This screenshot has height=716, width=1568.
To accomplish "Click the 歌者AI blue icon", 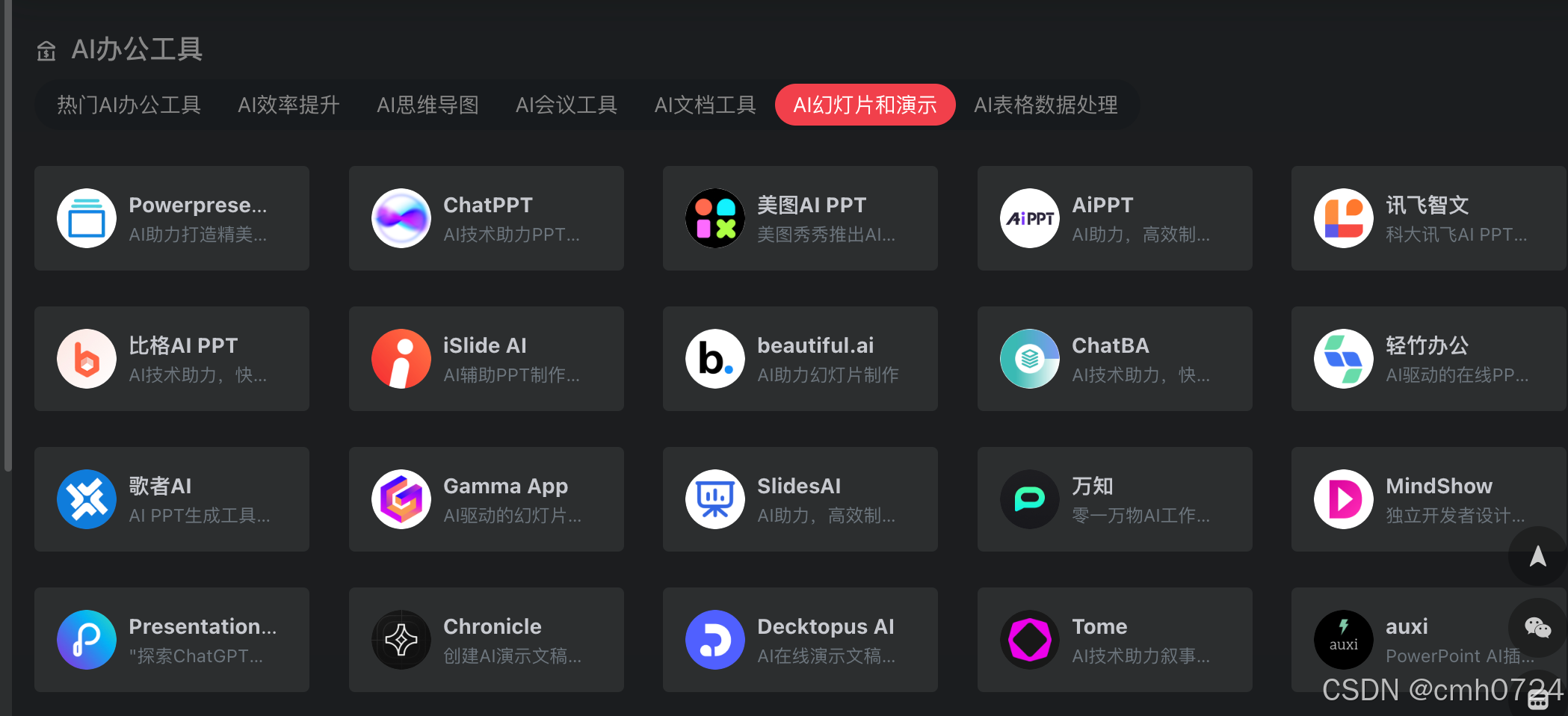I will point(87,499).
